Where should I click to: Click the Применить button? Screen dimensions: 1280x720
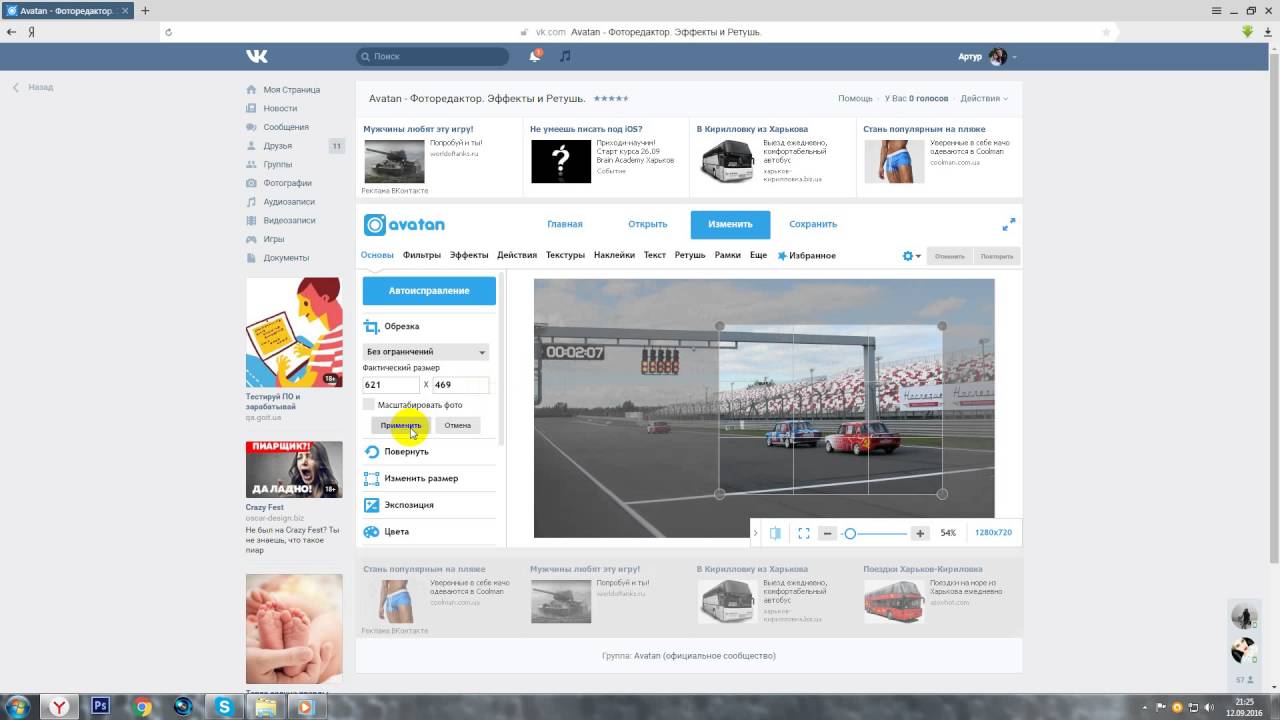(x=400, y=425)
